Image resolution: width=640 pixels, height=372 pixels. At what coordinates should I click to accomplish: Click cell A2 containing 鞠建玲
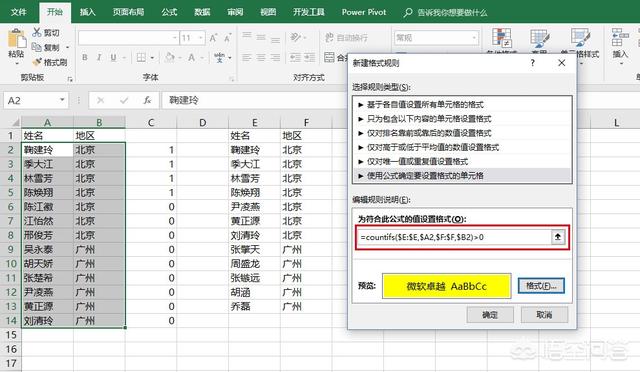coord(47,150)
